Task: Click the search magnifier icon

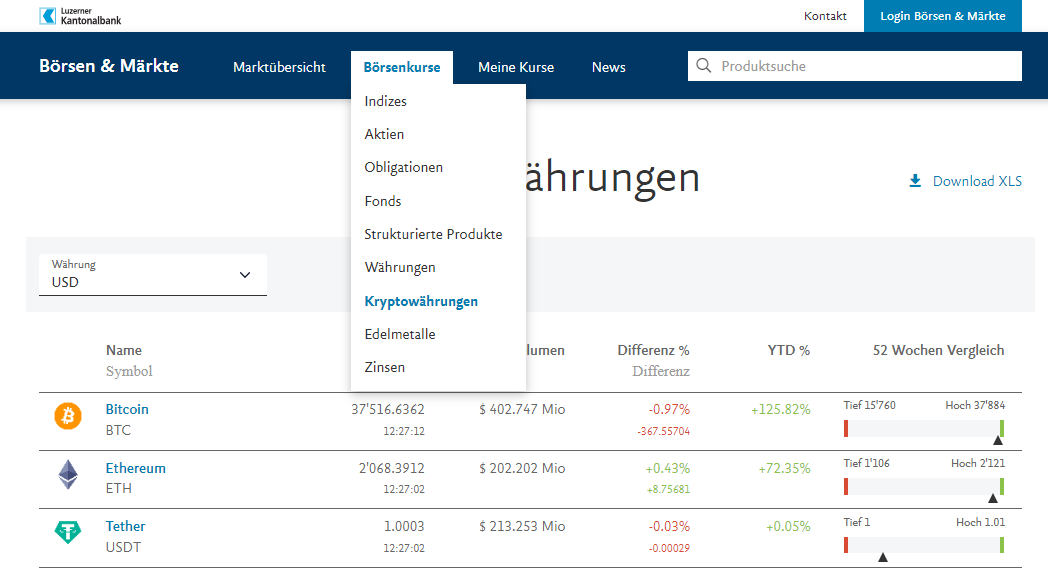Action: [703, 65]
